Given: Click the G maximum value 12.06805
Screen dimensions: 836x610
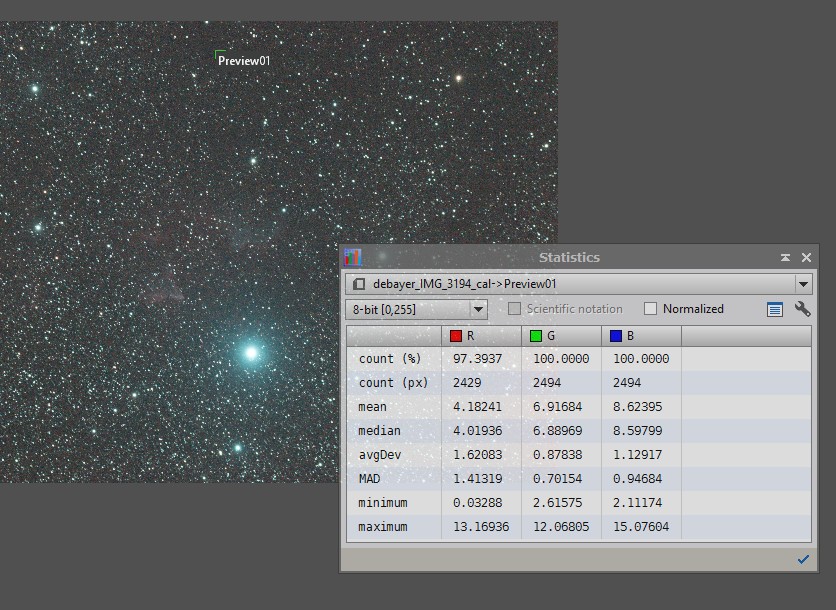Looking at the screenshot, I should click(x=560, y=527).
